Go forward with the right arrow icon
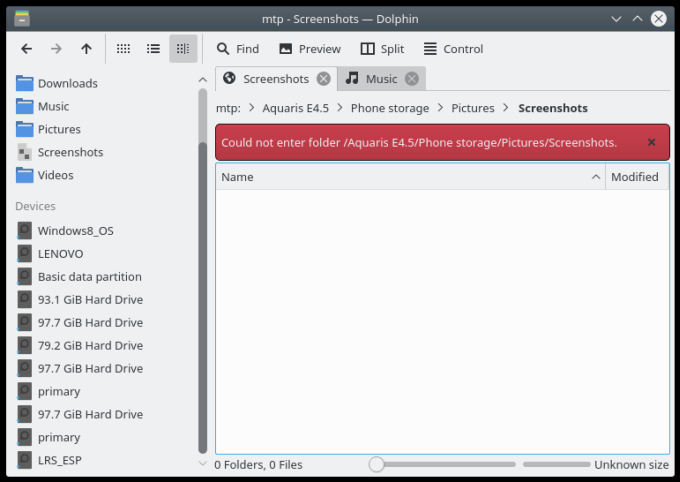The width and height of the screenshot is (680, 482). tap(56, 49)
